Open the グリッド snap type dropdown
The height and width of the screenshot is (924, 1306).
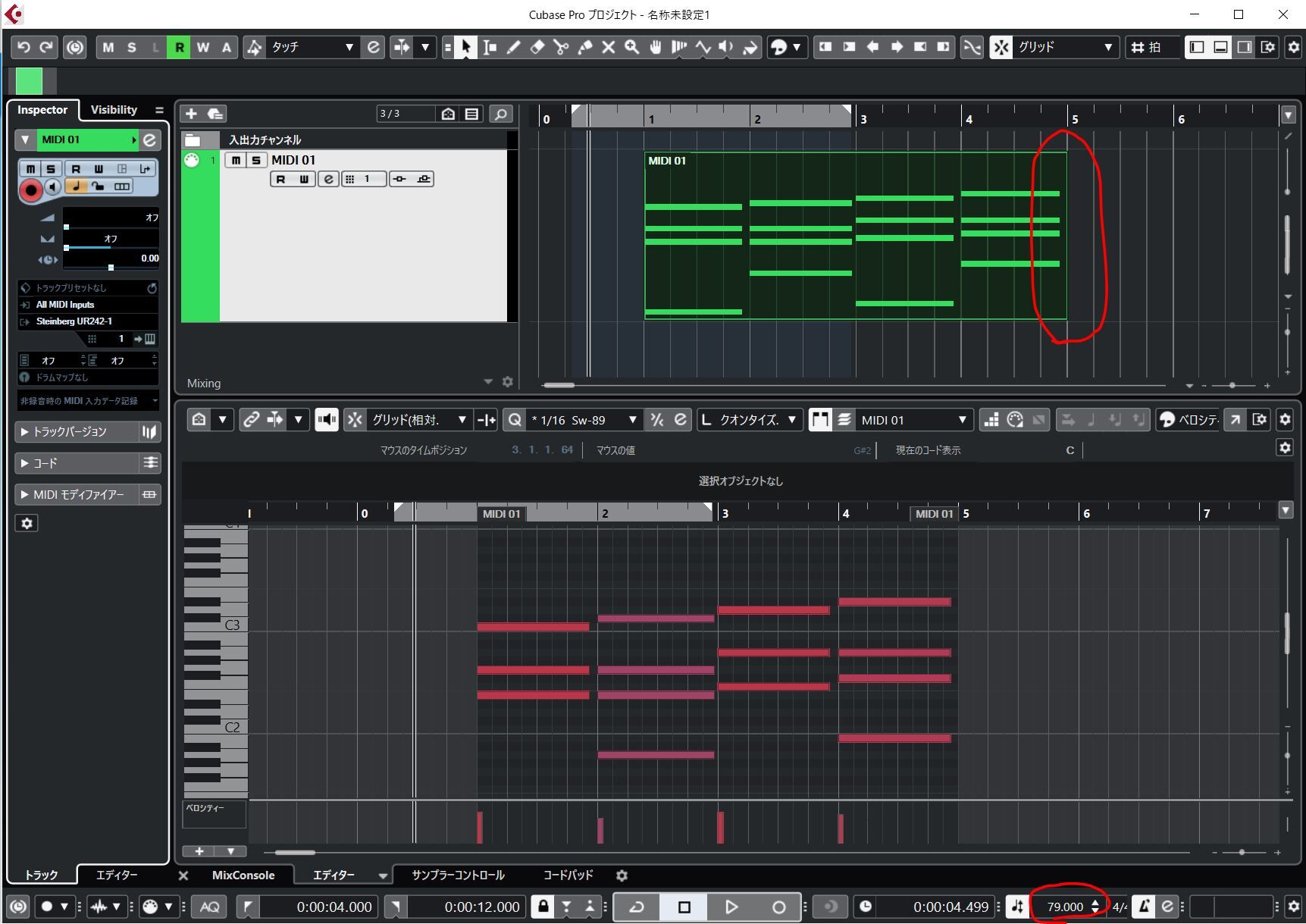pyautogui.click(x=1066, y=47)
